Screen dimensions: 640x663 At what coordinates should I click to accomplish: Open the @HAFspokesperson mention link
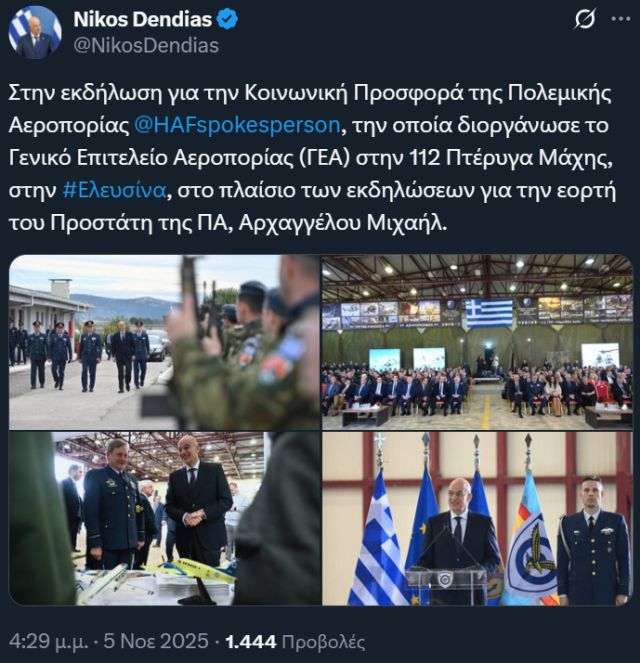pyautogui.click(x=237, y=125)
